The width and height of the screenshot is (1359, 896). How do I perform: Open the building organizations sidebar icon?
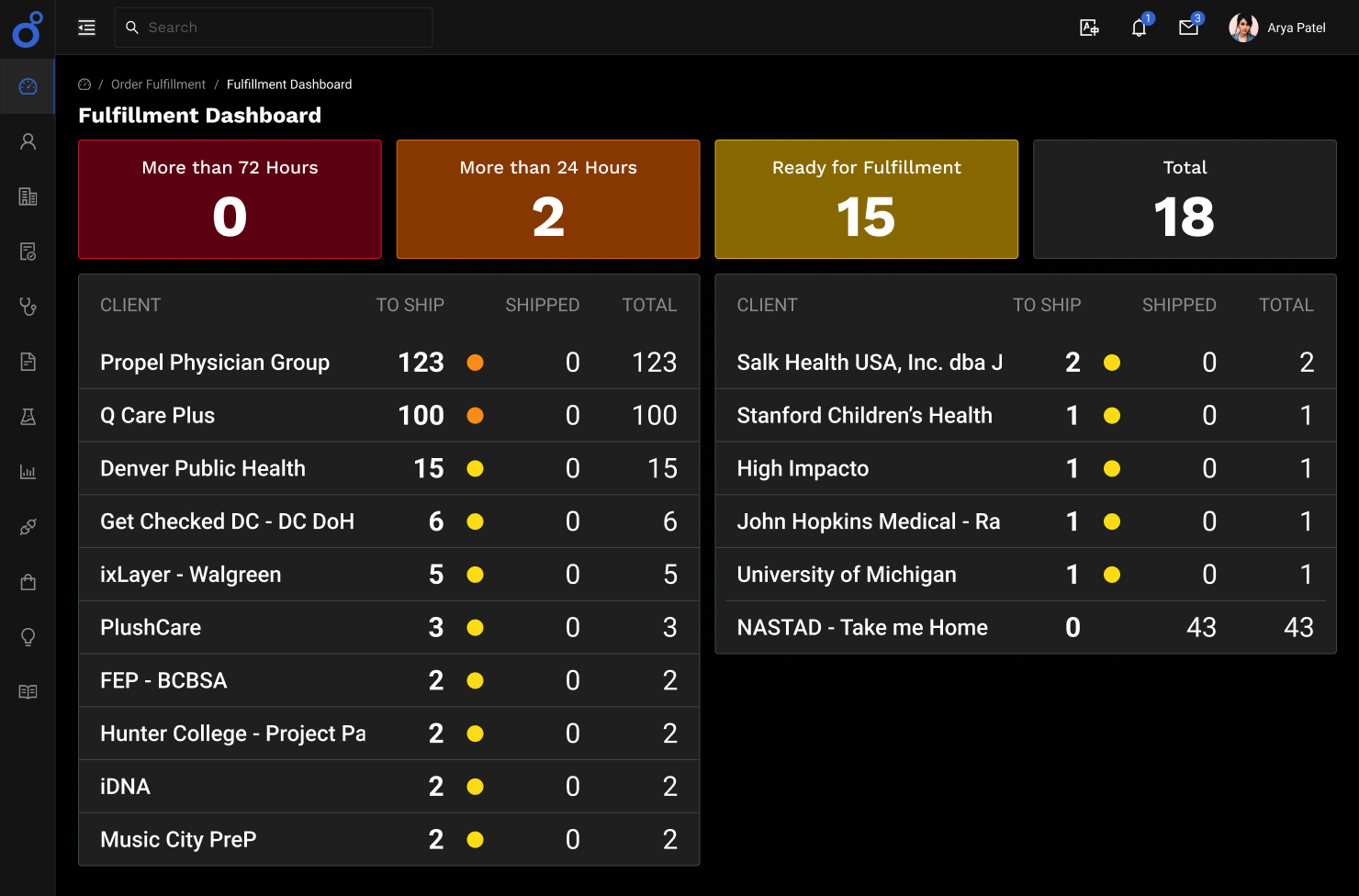(28, 196)
